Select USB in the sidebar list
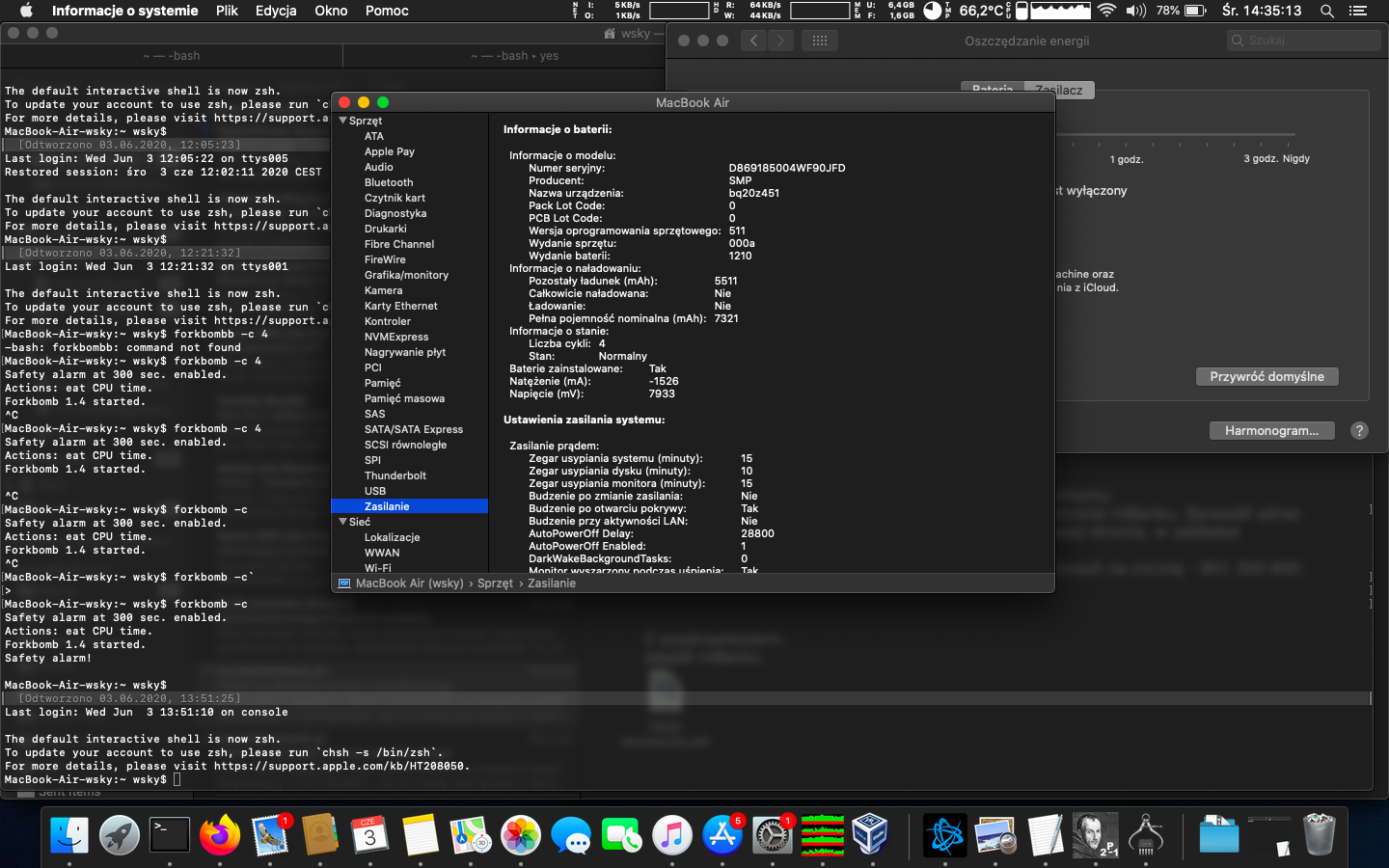 pos(375,491)
